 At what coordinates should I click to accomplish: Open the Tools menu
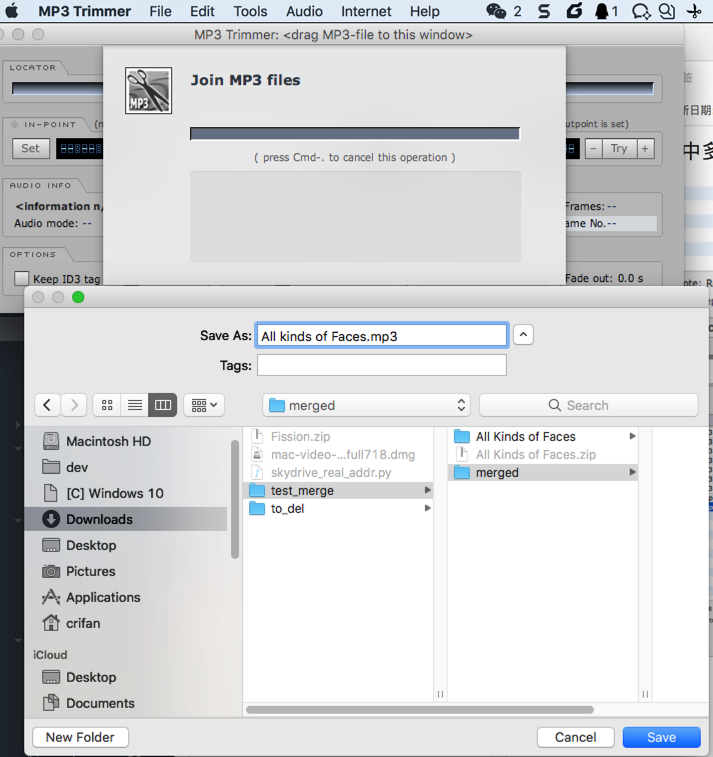[250, 11]
